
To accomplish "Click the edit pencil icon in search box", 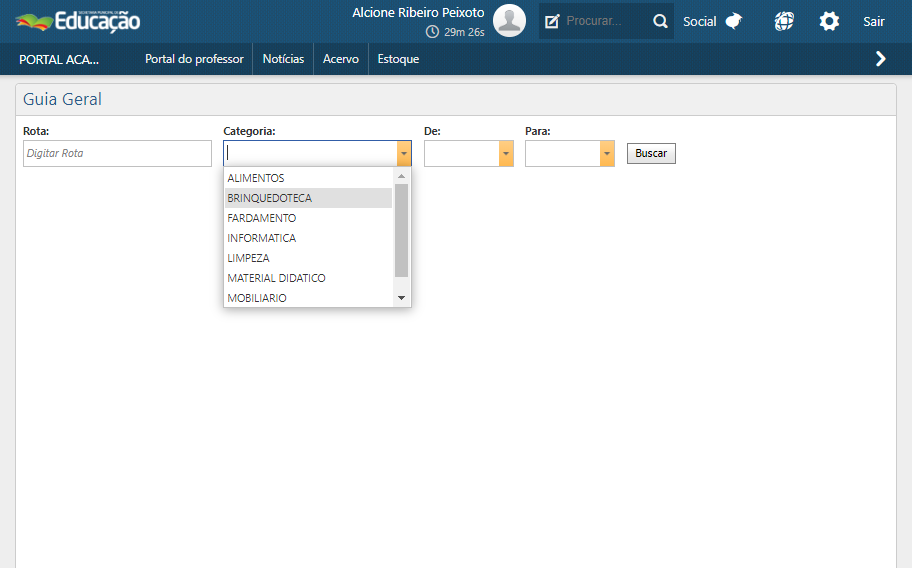I will click(552, 21).
